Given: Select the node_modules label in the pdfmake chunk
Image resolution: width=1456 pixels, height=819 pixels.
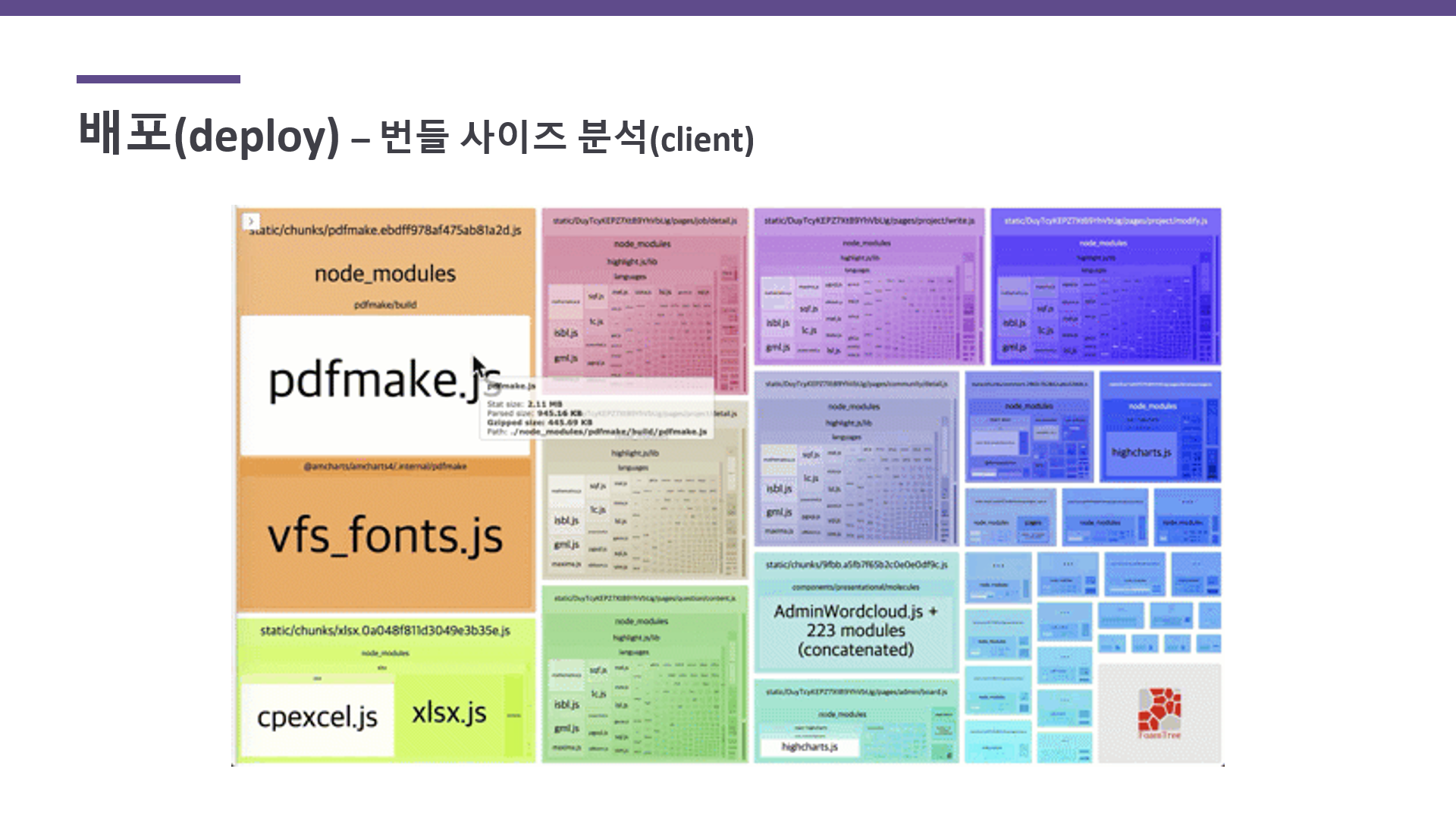Looking at the screenshot, I should 385,274.
